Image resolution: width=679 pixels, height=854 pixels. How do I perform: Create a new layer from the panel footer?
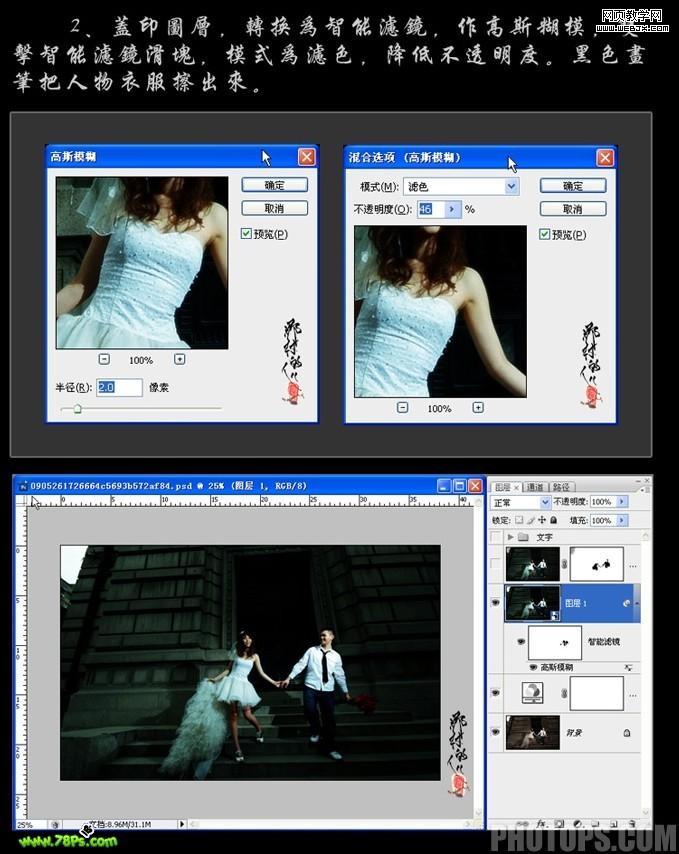point(614,824)
